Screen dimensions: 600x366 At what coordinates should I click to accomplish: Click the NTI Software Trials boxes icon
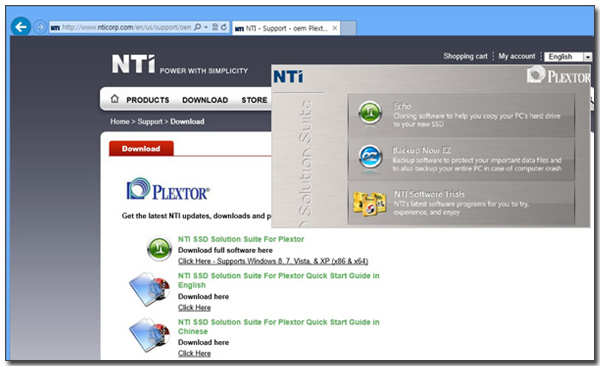(x=369, y=203)
